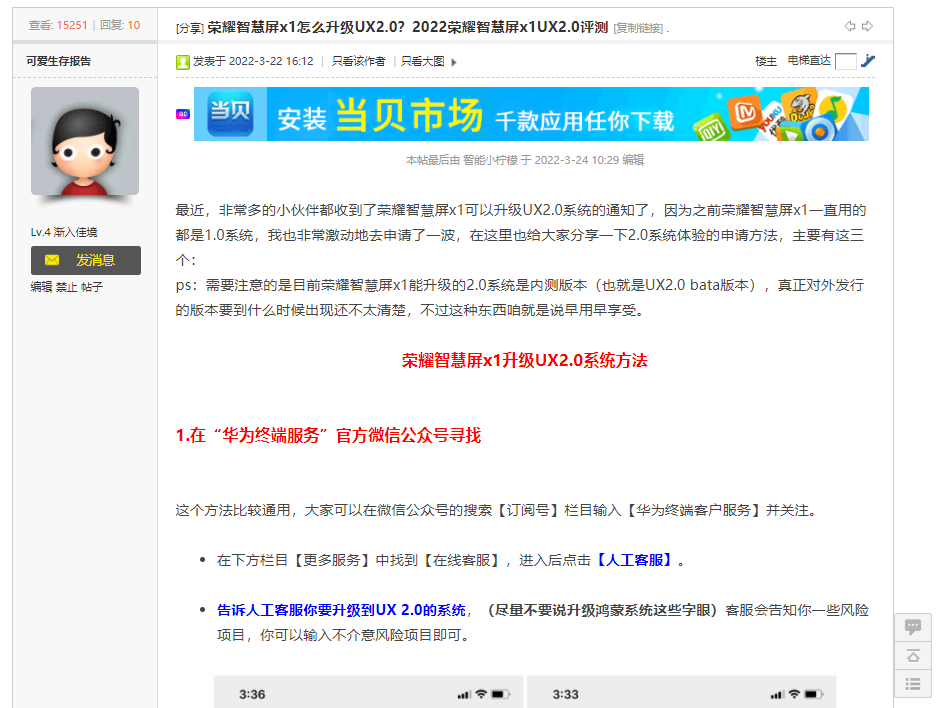This screenshot has width=952, height=708.
Task: Click the floating back-to-top icon
Action: click(913, 656)
